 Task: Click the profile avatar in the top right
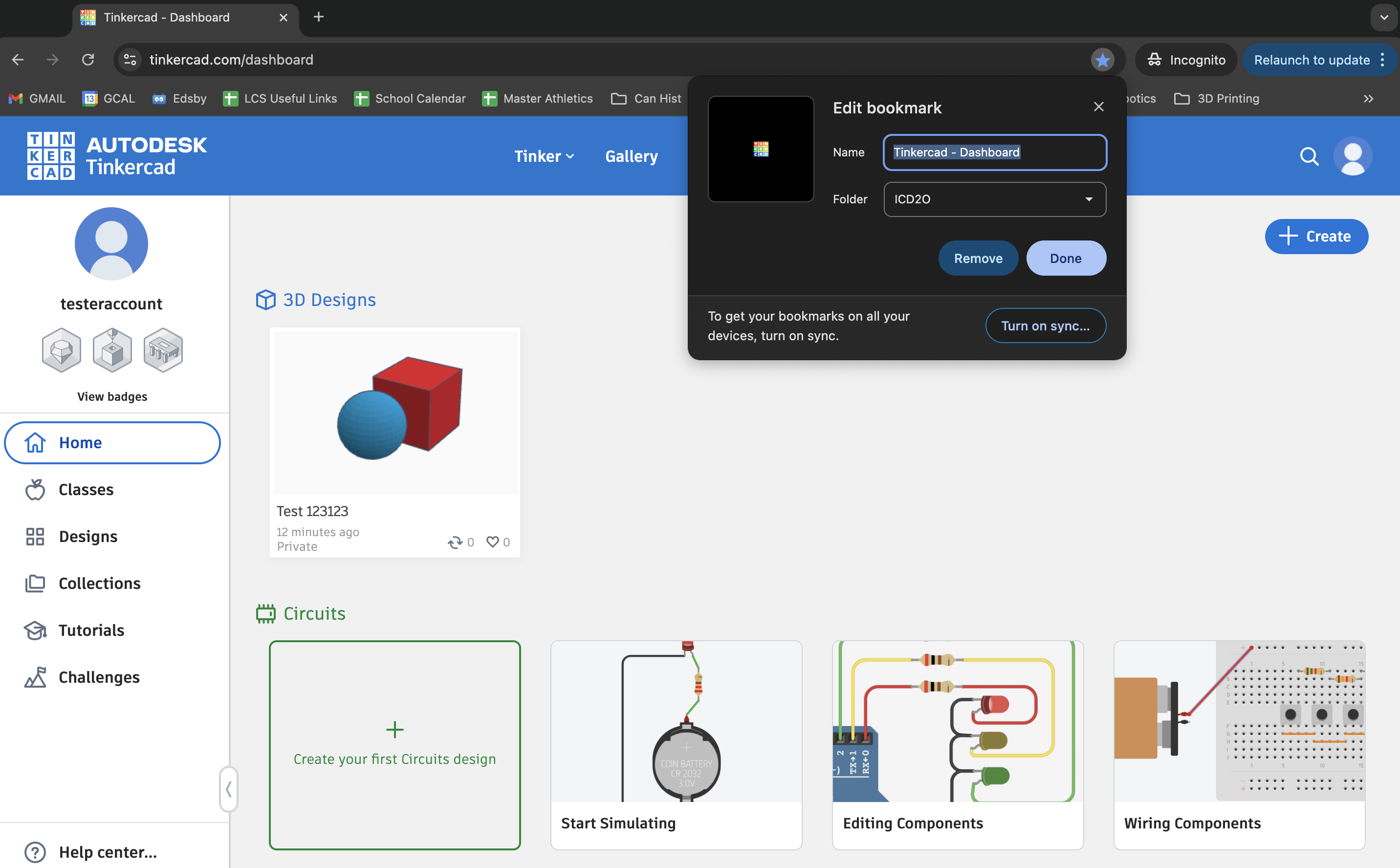1353,156
